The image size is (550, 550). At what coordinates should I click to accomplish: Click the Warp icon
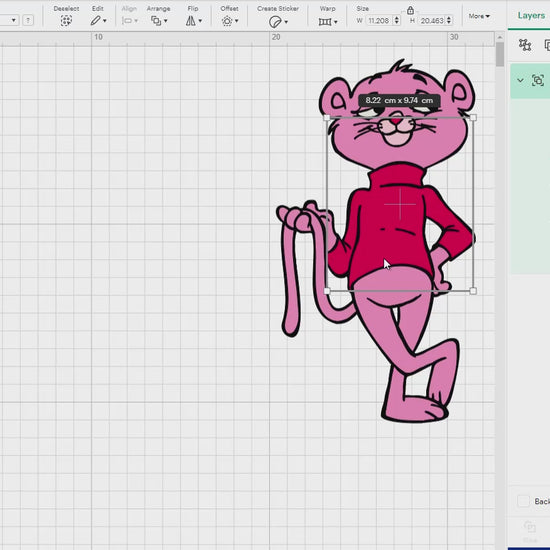coord(325,22)
